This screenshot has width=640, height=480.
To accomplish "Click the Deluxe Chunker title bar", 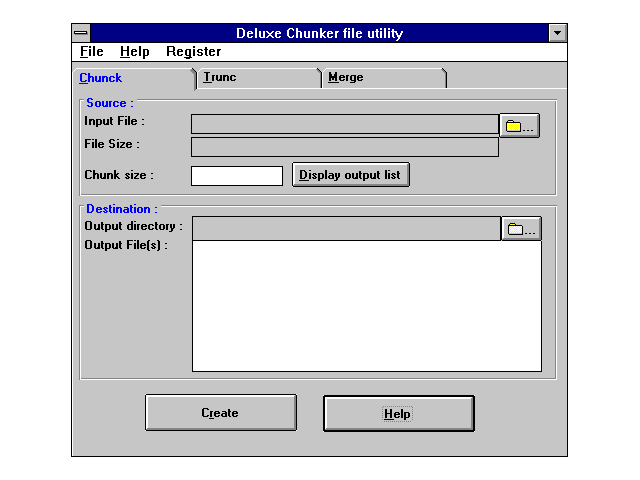I will coord(319,33).
